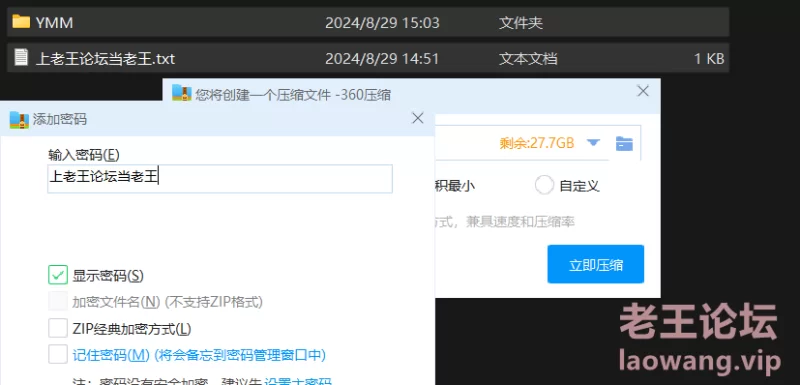Screen dimensions: 800x385
Task: Click the 剩余:27.7GB free space label
Action: click(x=537, y=143)
